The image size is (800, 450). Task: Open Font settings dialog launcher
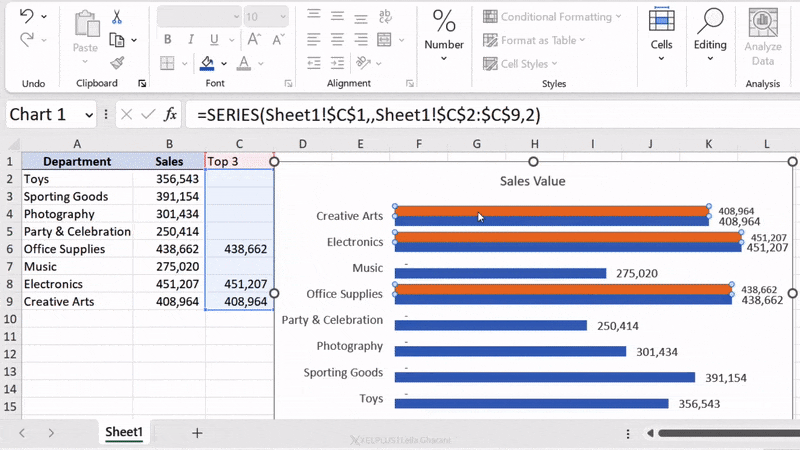pyautogui.click(x=288, y=84)
